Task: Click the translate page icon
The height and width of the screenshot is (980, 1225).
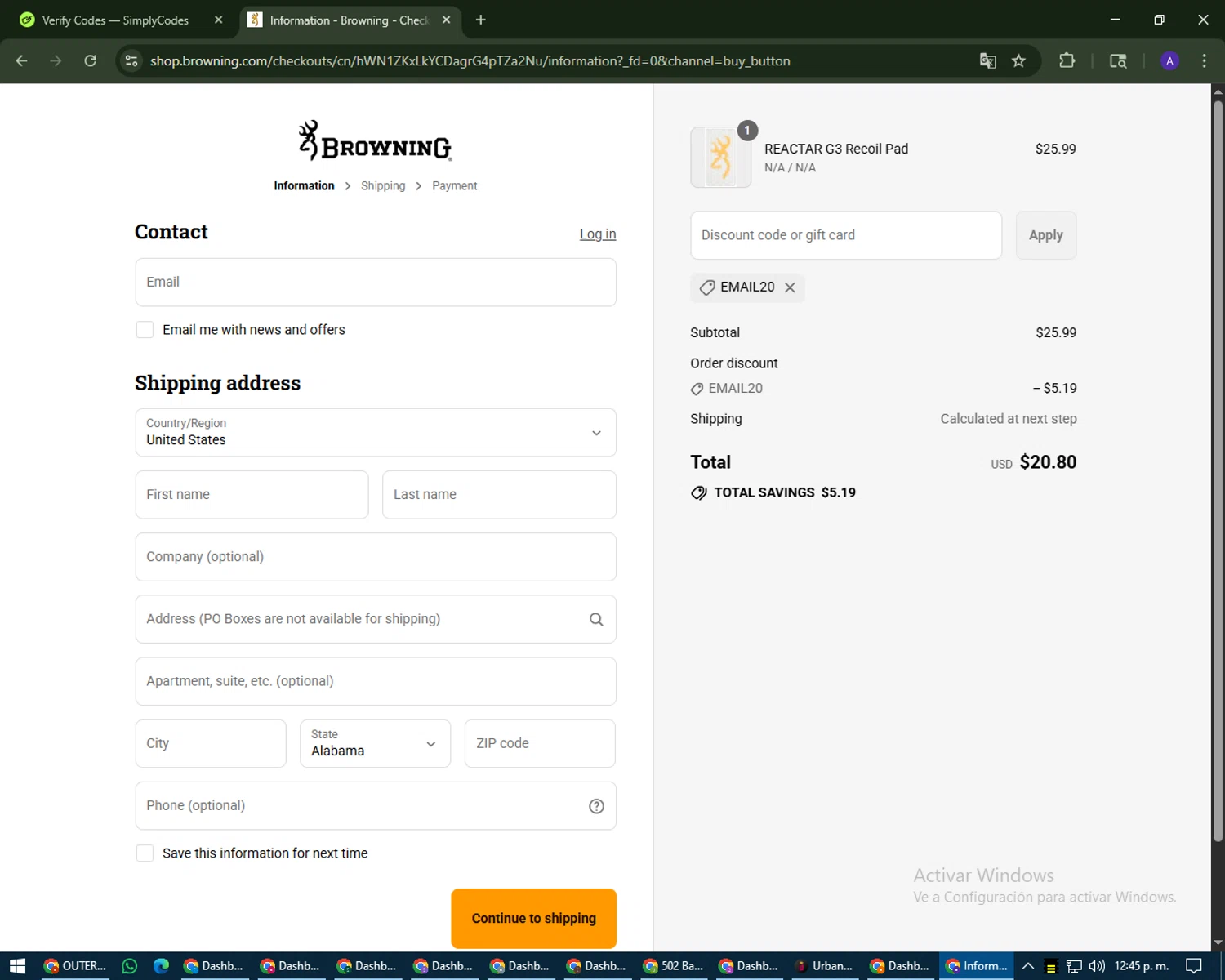Action: 987,60
